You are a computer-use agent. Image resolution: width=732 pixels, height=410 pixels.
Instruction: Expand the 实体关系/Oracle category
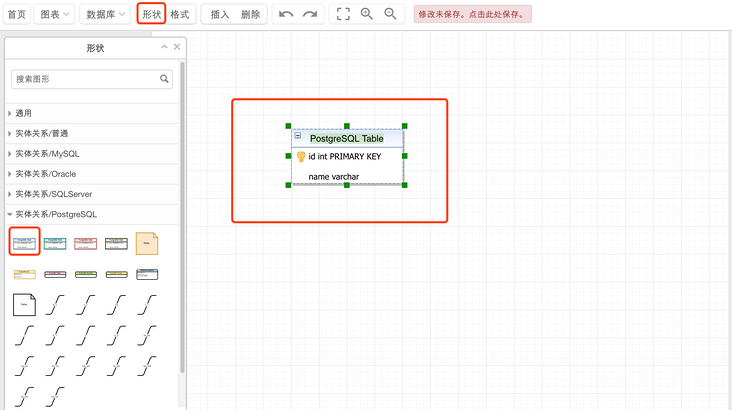(45, 173)
